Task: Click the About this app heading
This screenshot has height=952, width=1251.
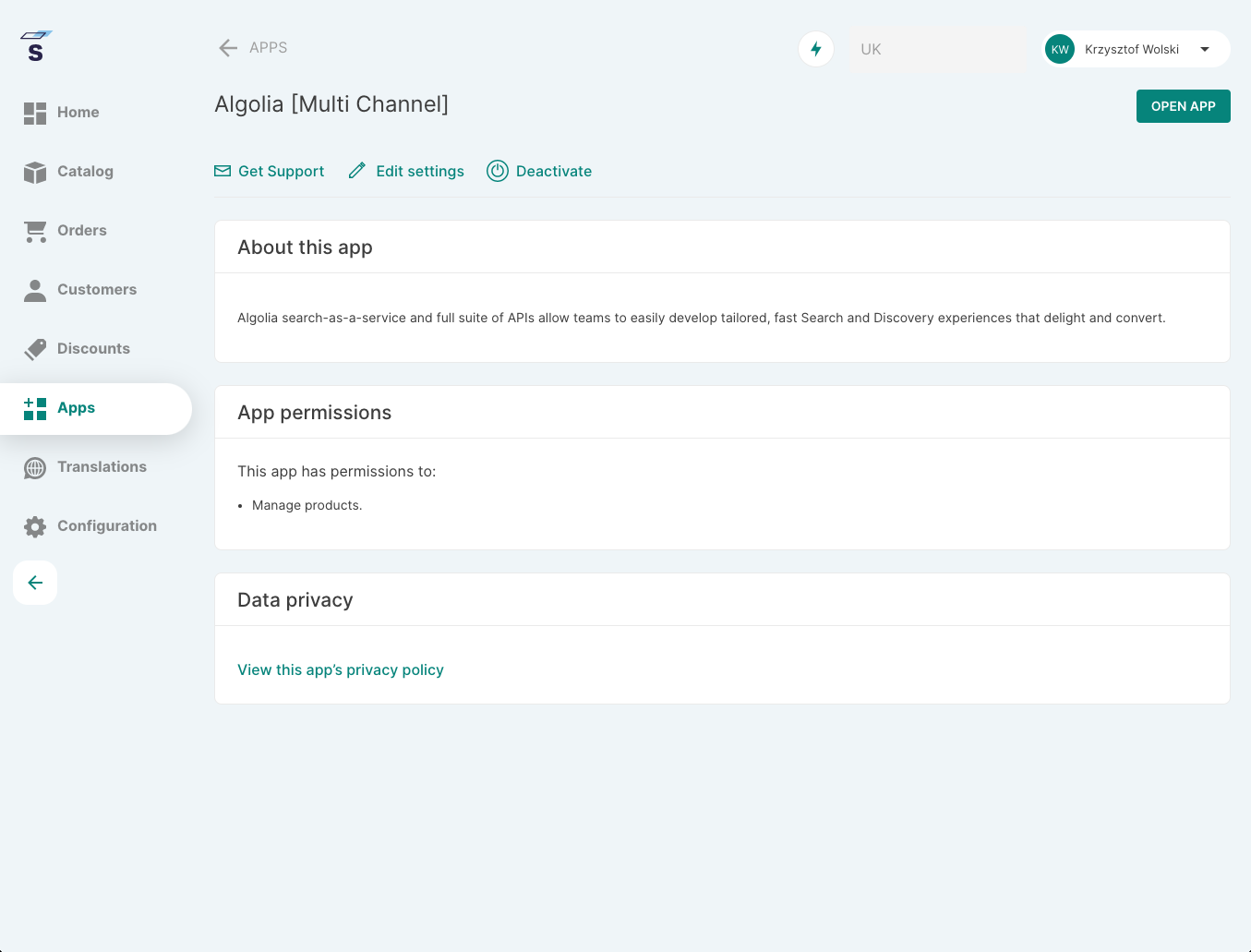Action: click(306, 247)
